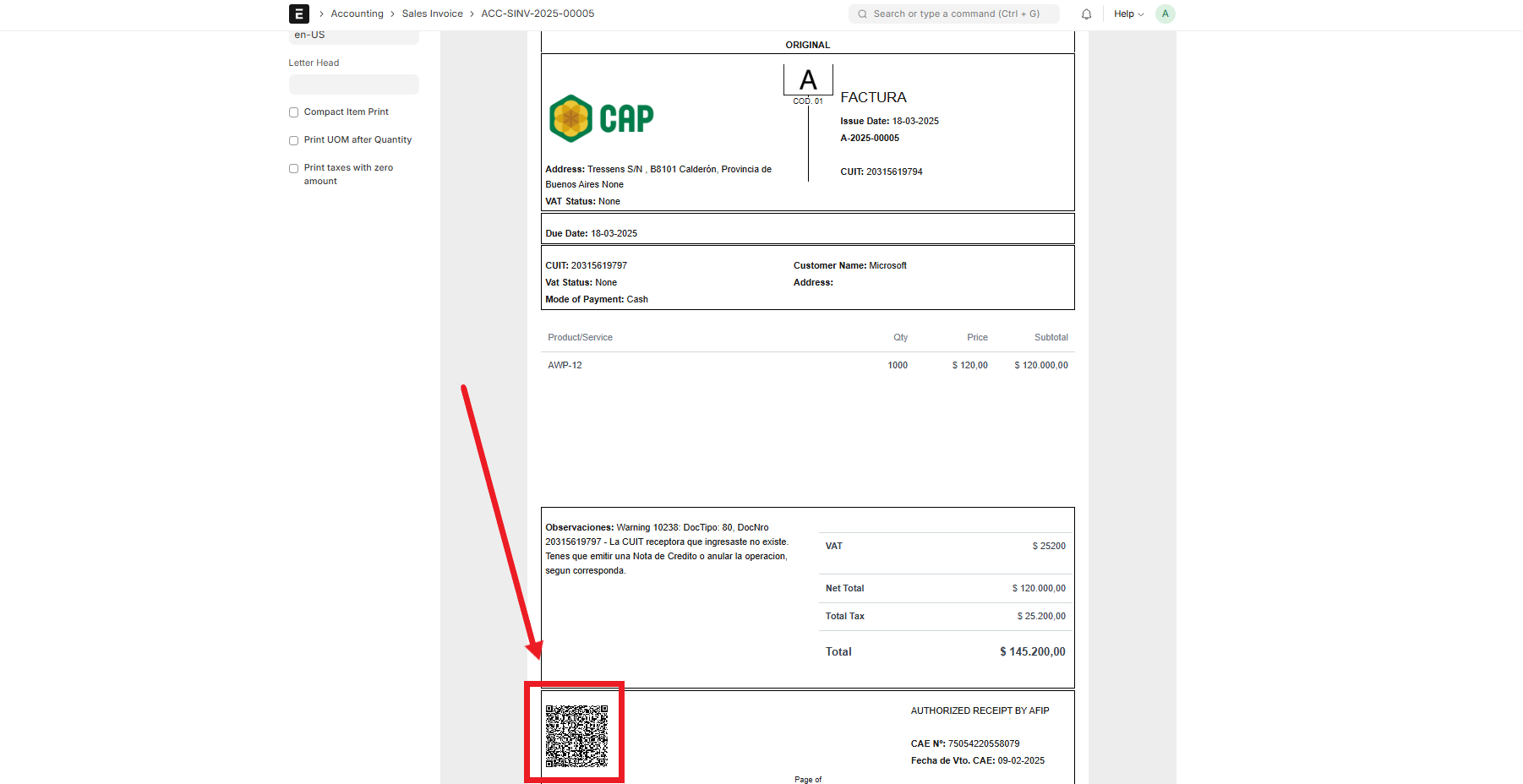Click the ACC-SINV-2025-00005 breadcrumb link
This screenshot has width=1523, height=784.
[537, 14]
